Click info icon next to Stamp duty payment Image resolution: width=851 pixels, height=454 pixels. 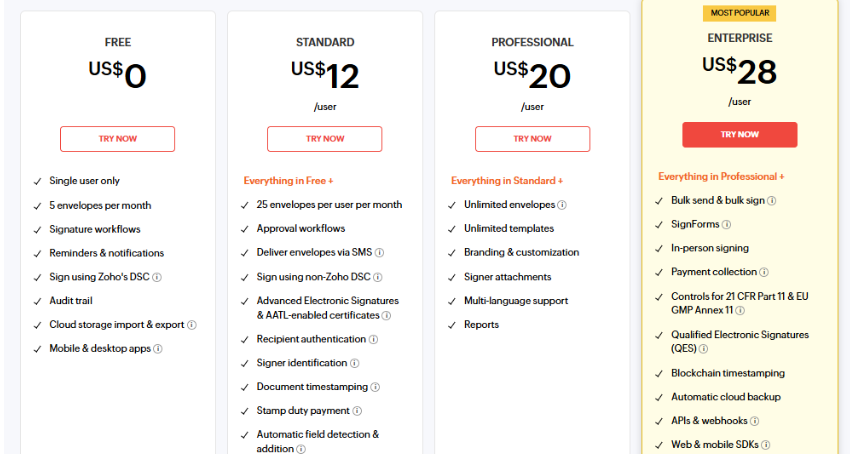pyautogui.click(x=357, y=411)
